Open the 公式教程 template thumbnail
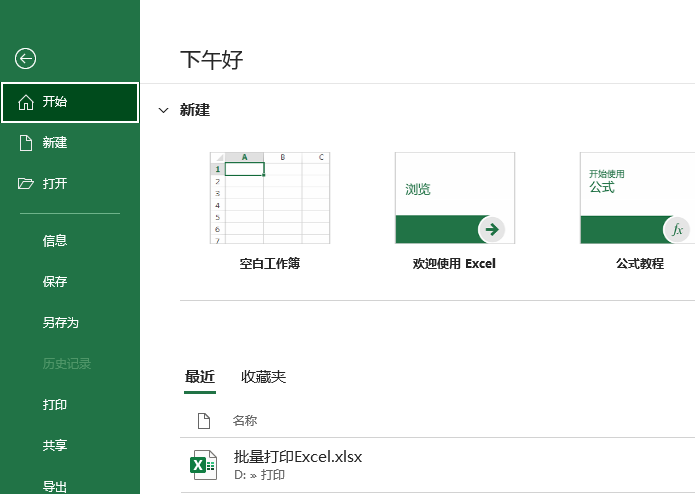This screenshot has width=695, height=494. click(x=638, y=198)
